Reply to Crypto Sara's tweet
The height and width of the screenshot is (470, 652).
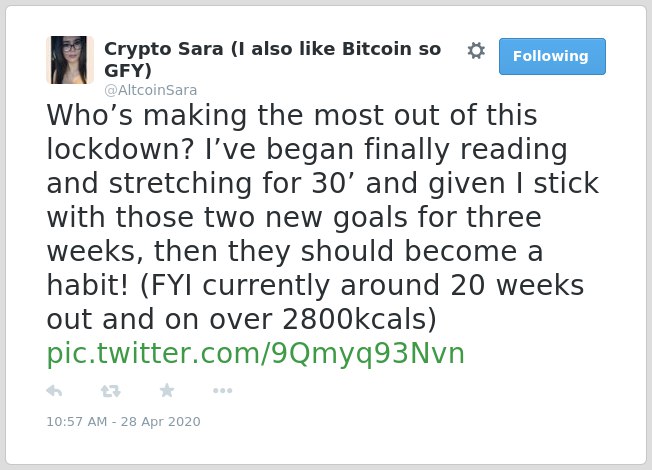pyautogui.click(x=54, y=391)
